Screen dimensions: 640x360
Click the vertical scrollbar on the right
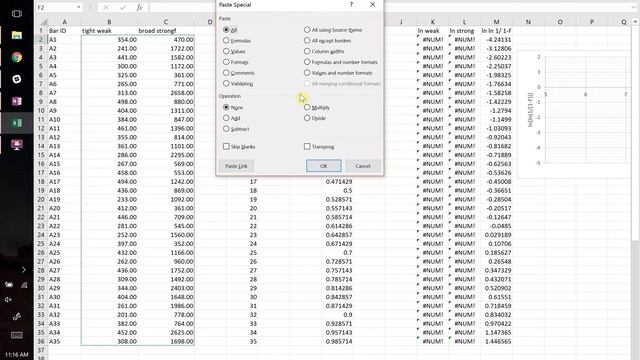(x=635, y=132)
